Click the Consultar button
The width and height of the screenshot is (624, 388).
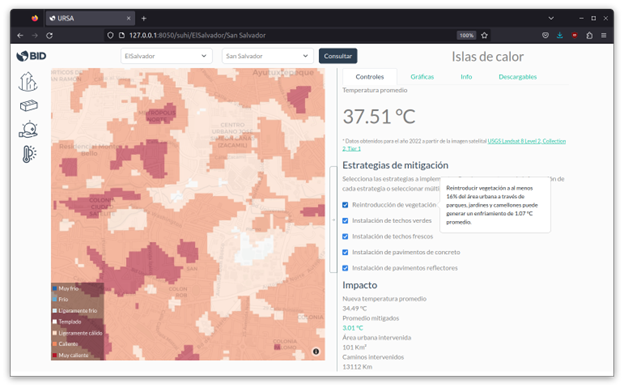(x=338, y=56)
